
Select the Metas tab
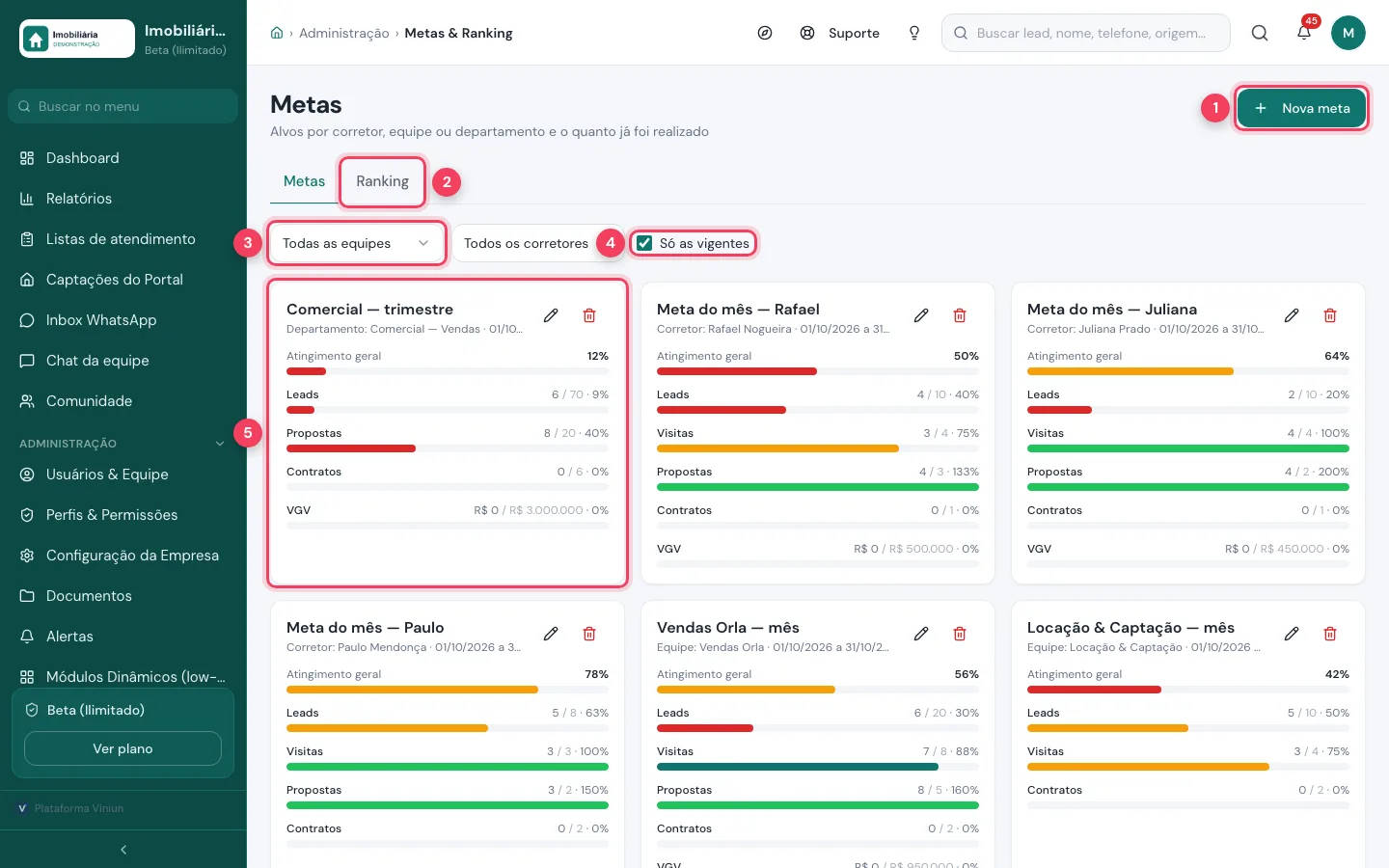(x=304, y=181)
